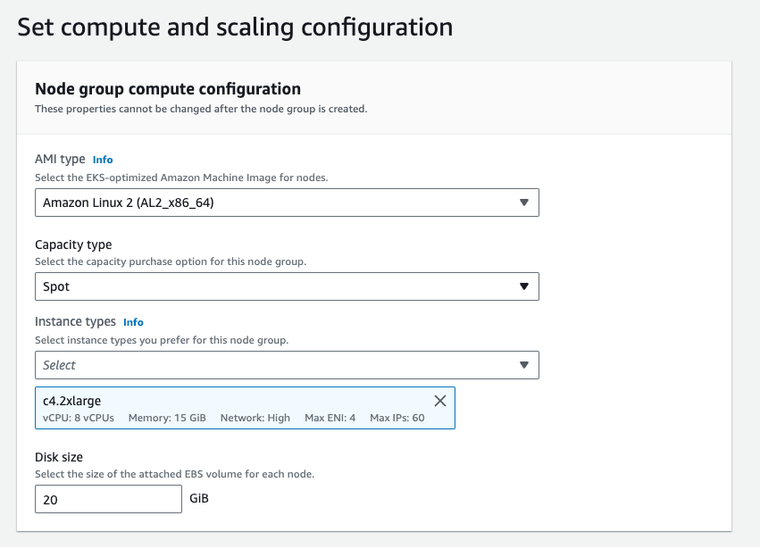Click the Disk size field label
This screenshot has width=760, height=547.
(x=59, y=457)
